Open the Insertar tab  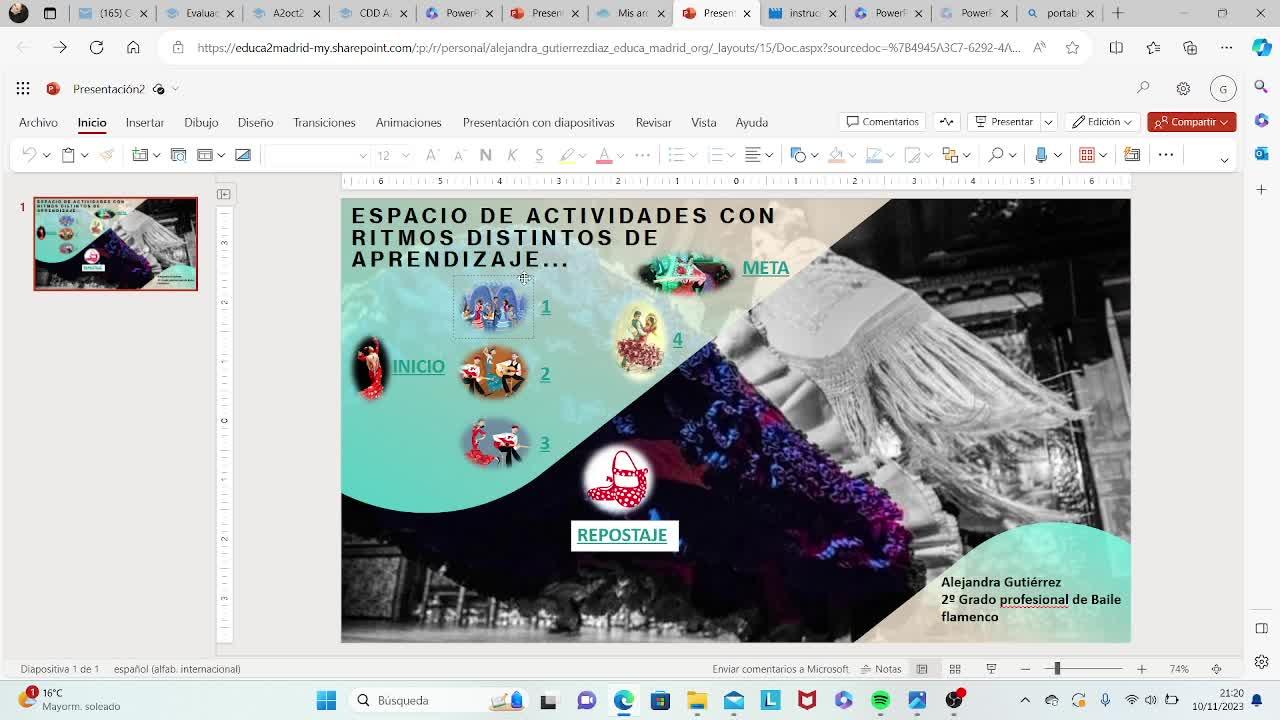(x=145, y=122)
